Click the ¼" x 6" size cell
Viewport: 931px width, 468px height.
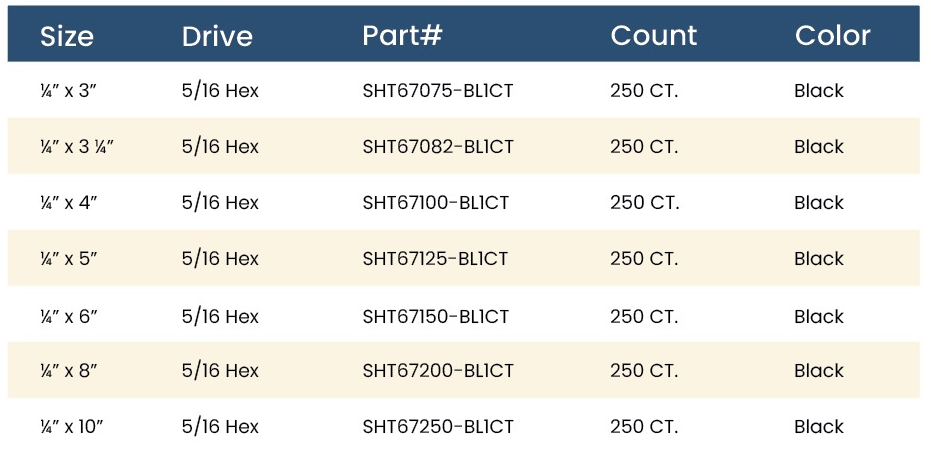(x=68, y=317)
